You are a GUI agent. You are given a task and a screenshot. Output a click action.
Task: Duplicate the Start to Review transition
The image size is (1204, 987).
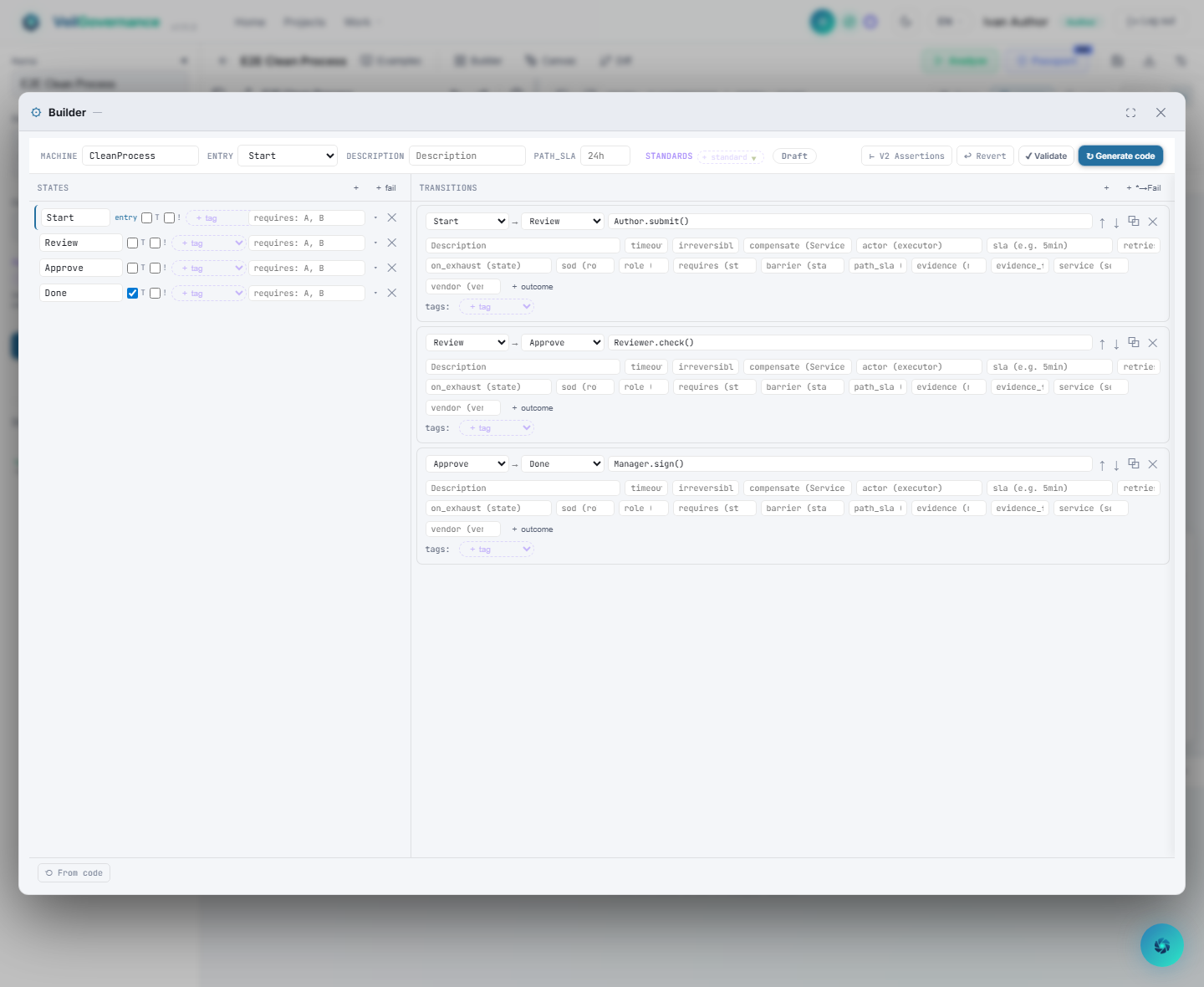click(x=1134, y=222)
